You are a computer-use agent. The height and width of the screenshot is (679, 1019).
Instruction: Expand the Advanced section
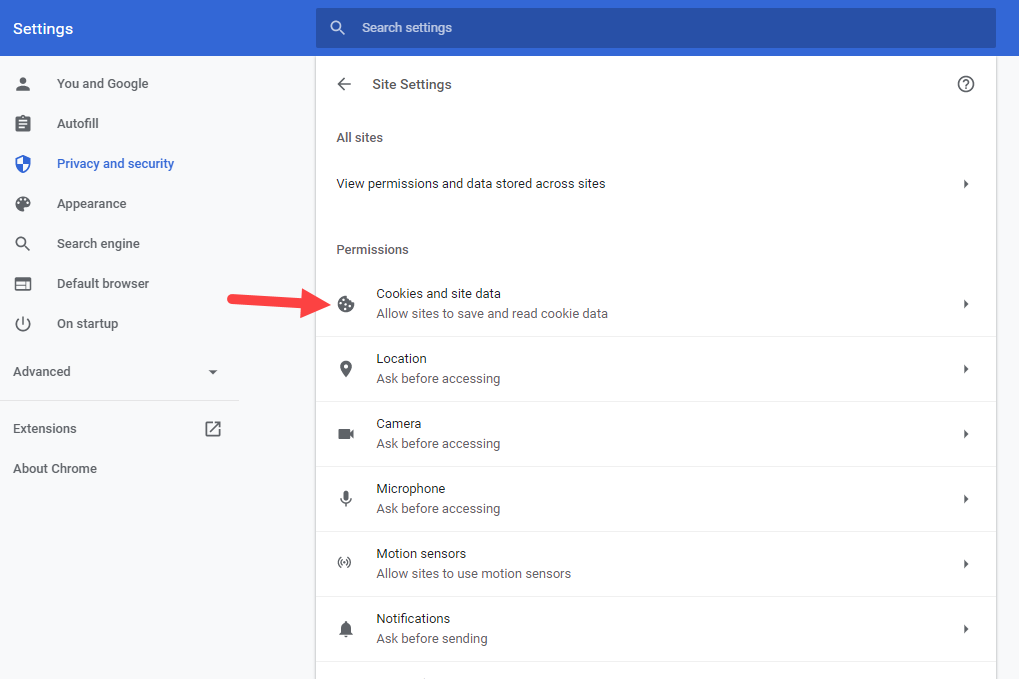[x=212, y=371]
